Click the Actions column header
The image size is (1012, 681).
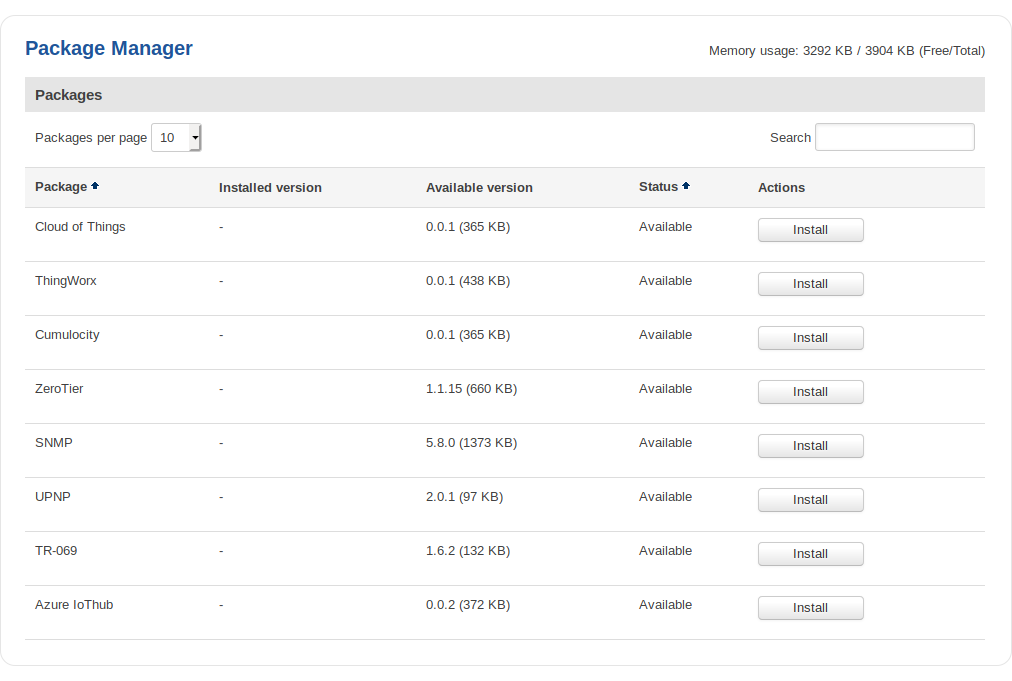(x=781, y=188)
